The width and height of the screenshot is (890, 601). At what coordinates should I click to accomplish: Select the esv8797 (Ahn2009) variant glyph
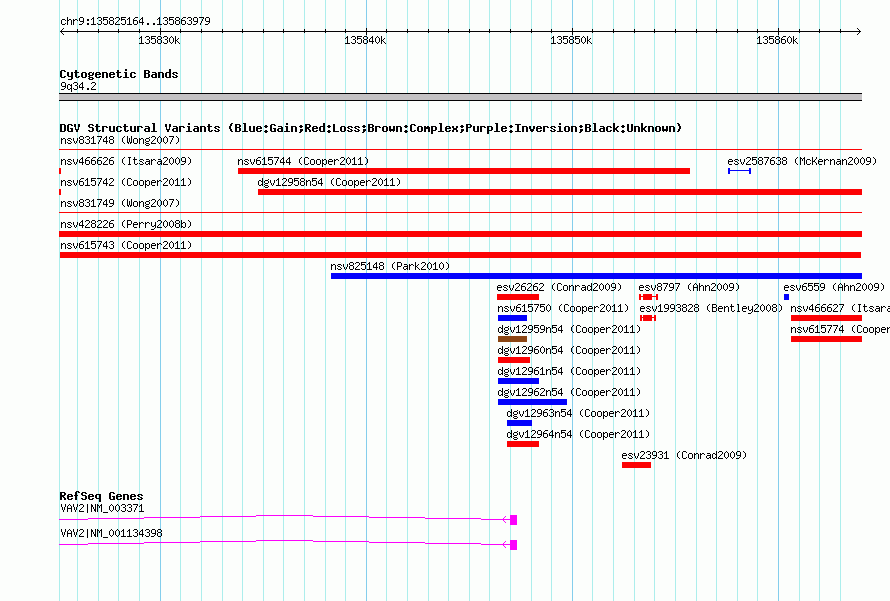[648, 297]
